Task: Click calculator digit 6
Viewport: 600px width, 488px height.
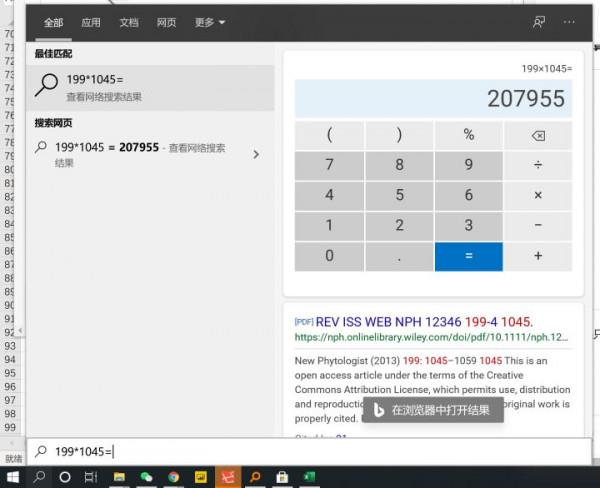Action: [x=469, y=195]
